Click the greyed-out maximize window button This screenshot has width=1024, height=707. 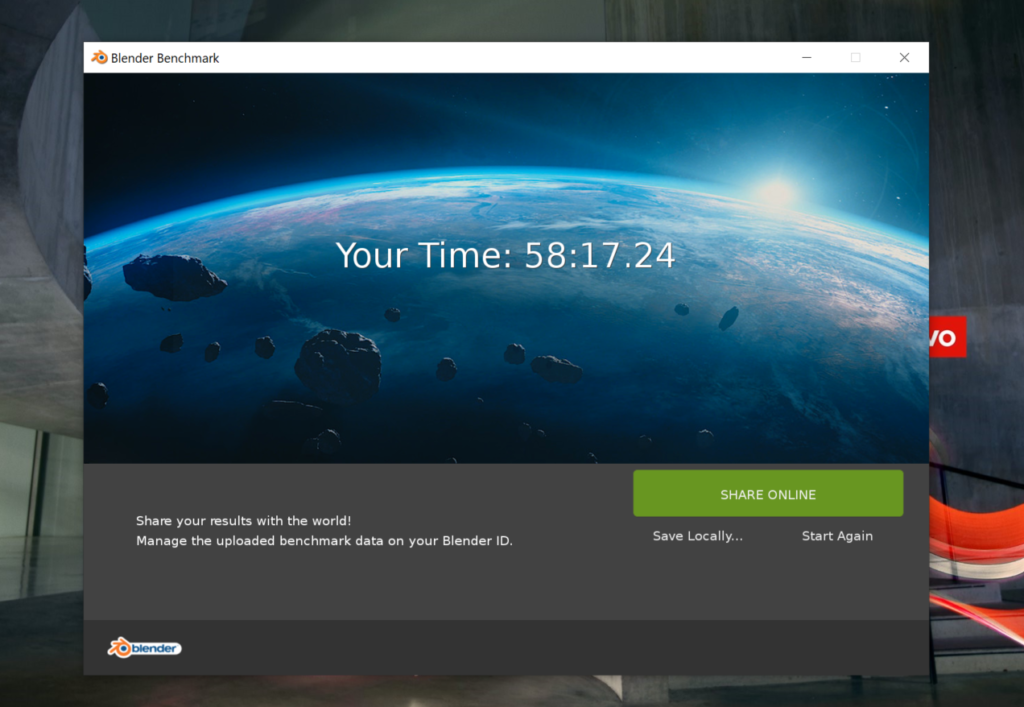coord(855,58)
